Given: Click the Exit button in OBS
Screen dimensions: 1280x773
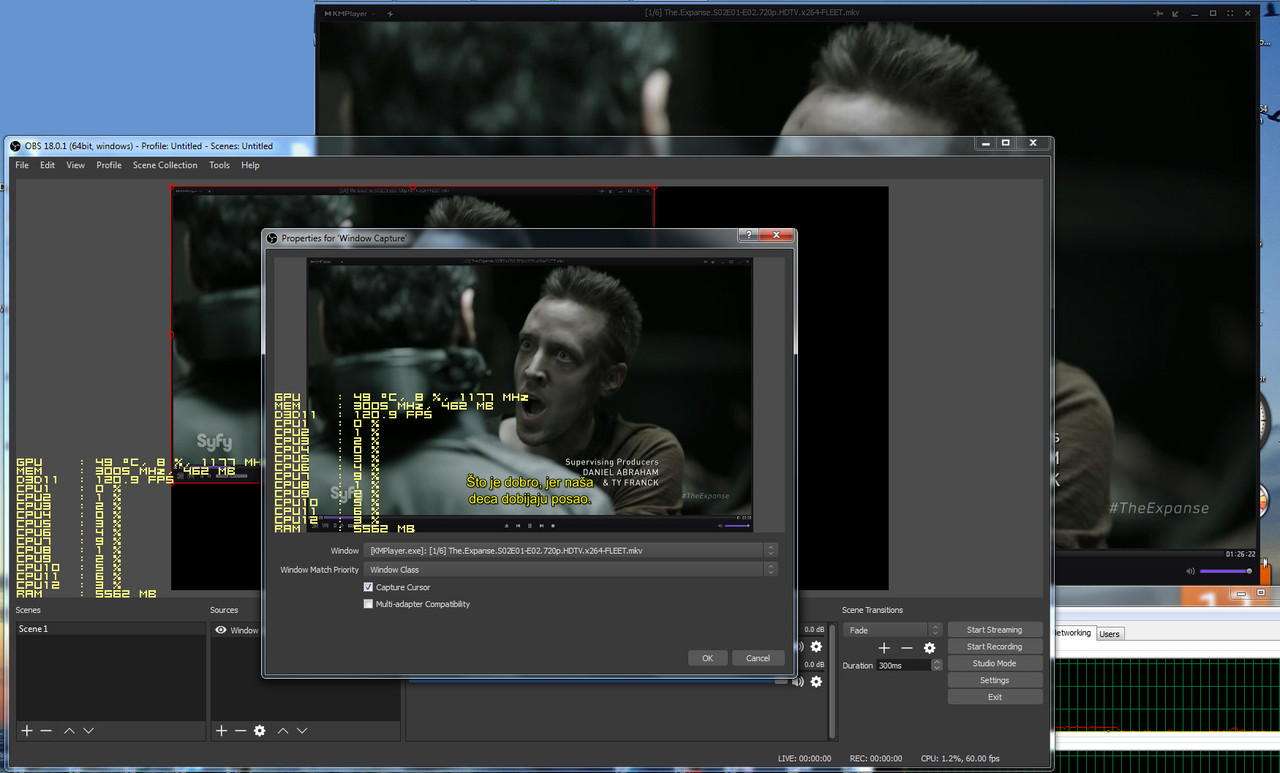Looking at the screenshot, I should [x=994, y=697].
